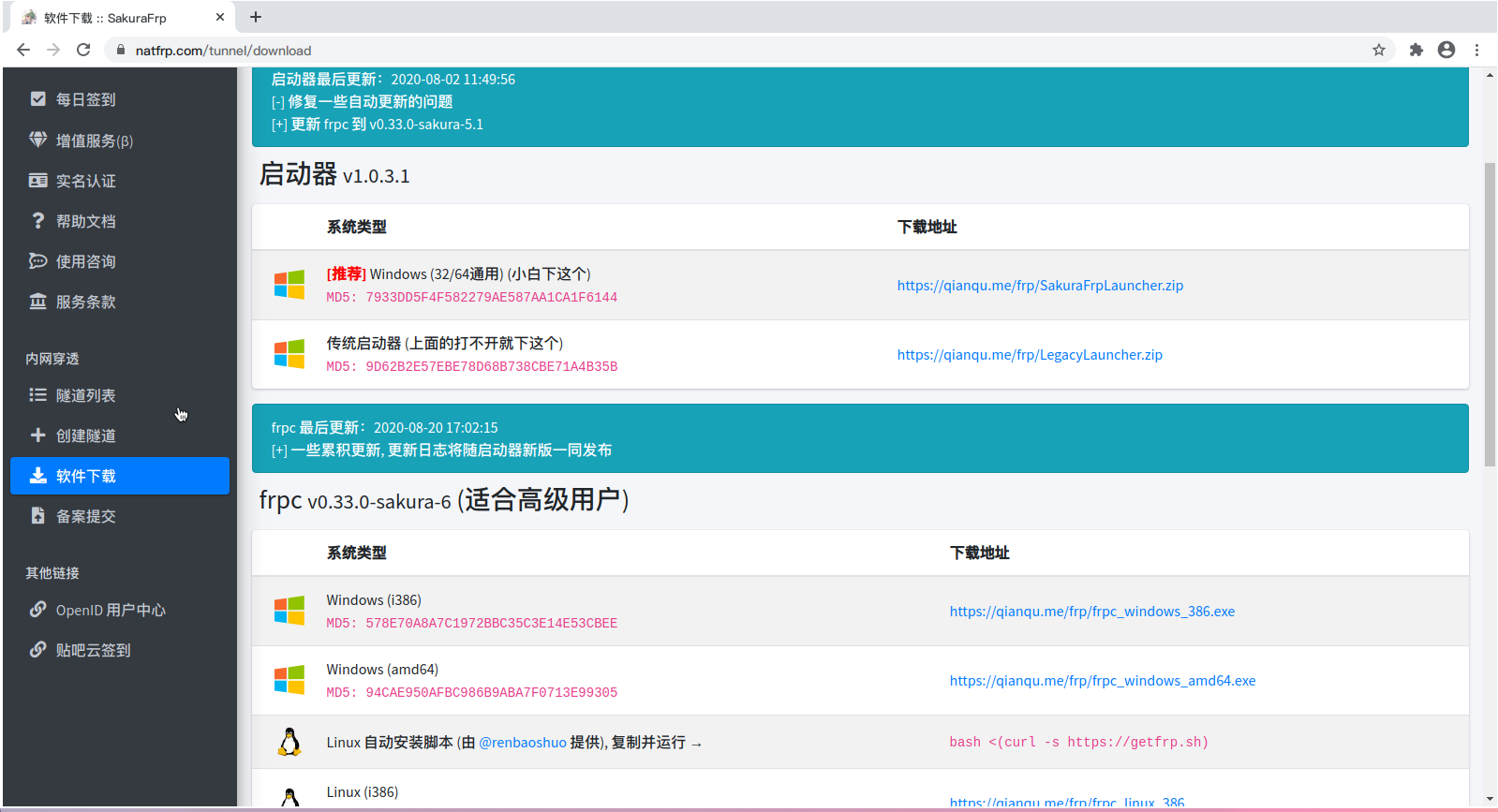1498x812 pixels.
Task: Download SakuraFrpLauncher.zip link
Action: click(1040, 285)
